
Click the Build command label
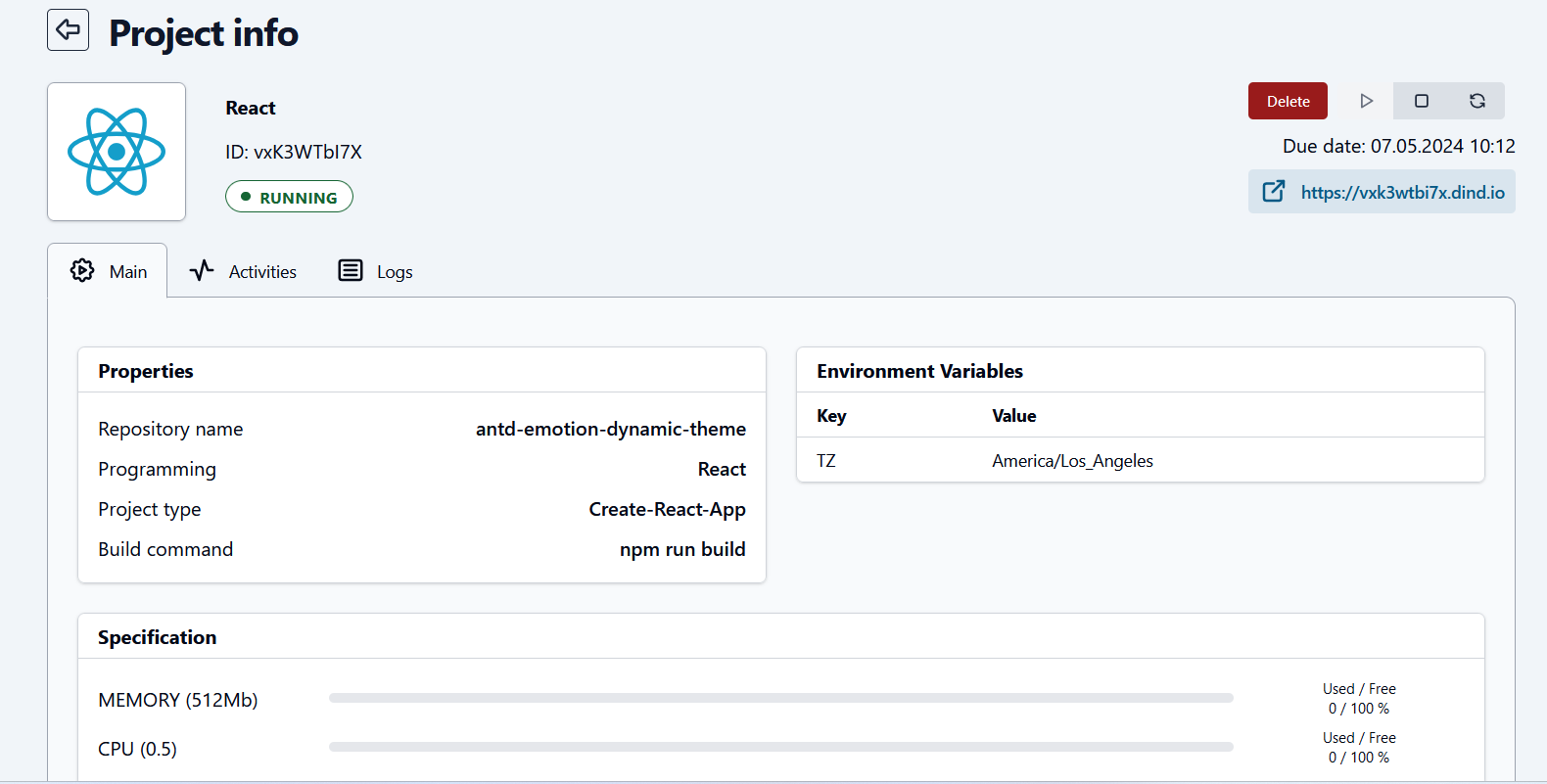tap(165, 549)
